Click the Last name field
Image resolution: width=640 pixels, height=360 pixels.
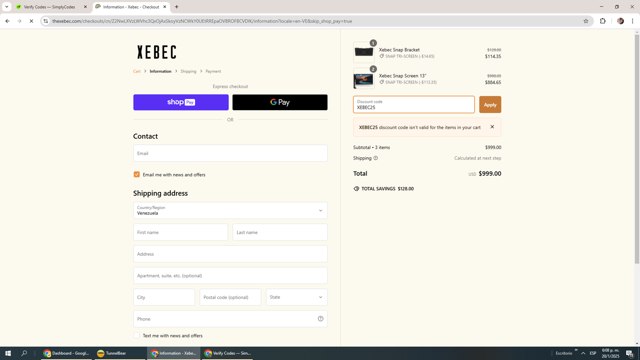click(280, 232)
